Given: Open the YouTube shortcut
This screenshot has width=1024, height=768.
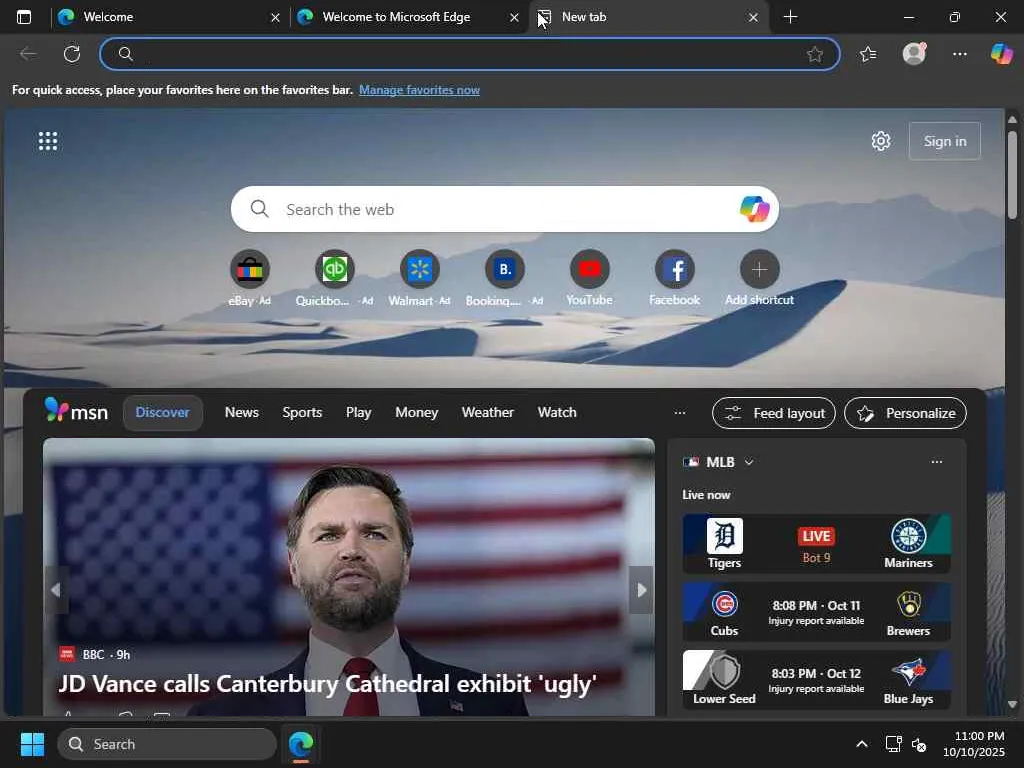Looking at the screenshot, I should 589,269.
